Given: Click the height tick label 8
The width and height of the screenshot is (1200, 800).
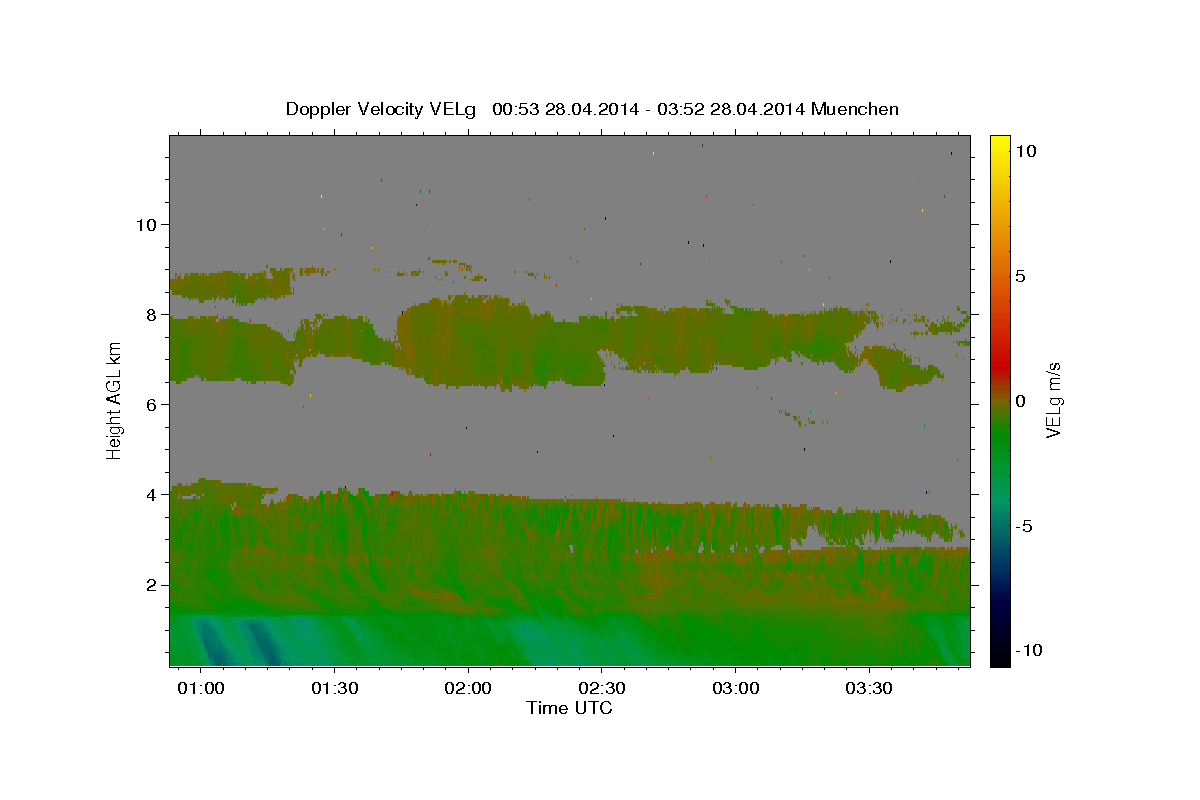Looking at the screenshot, I should (151, 314).
